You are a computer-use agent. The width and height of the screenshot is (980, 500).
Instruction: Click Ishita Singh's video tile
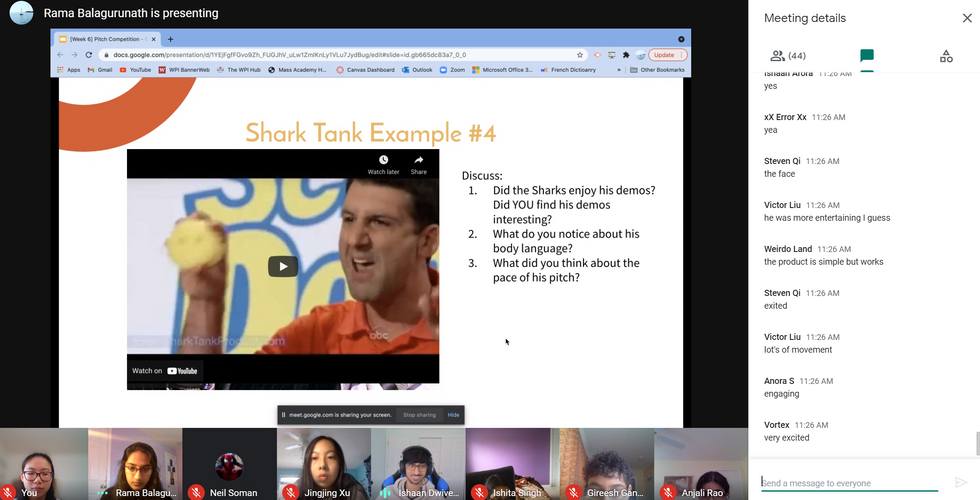click(x=512, y=464)
